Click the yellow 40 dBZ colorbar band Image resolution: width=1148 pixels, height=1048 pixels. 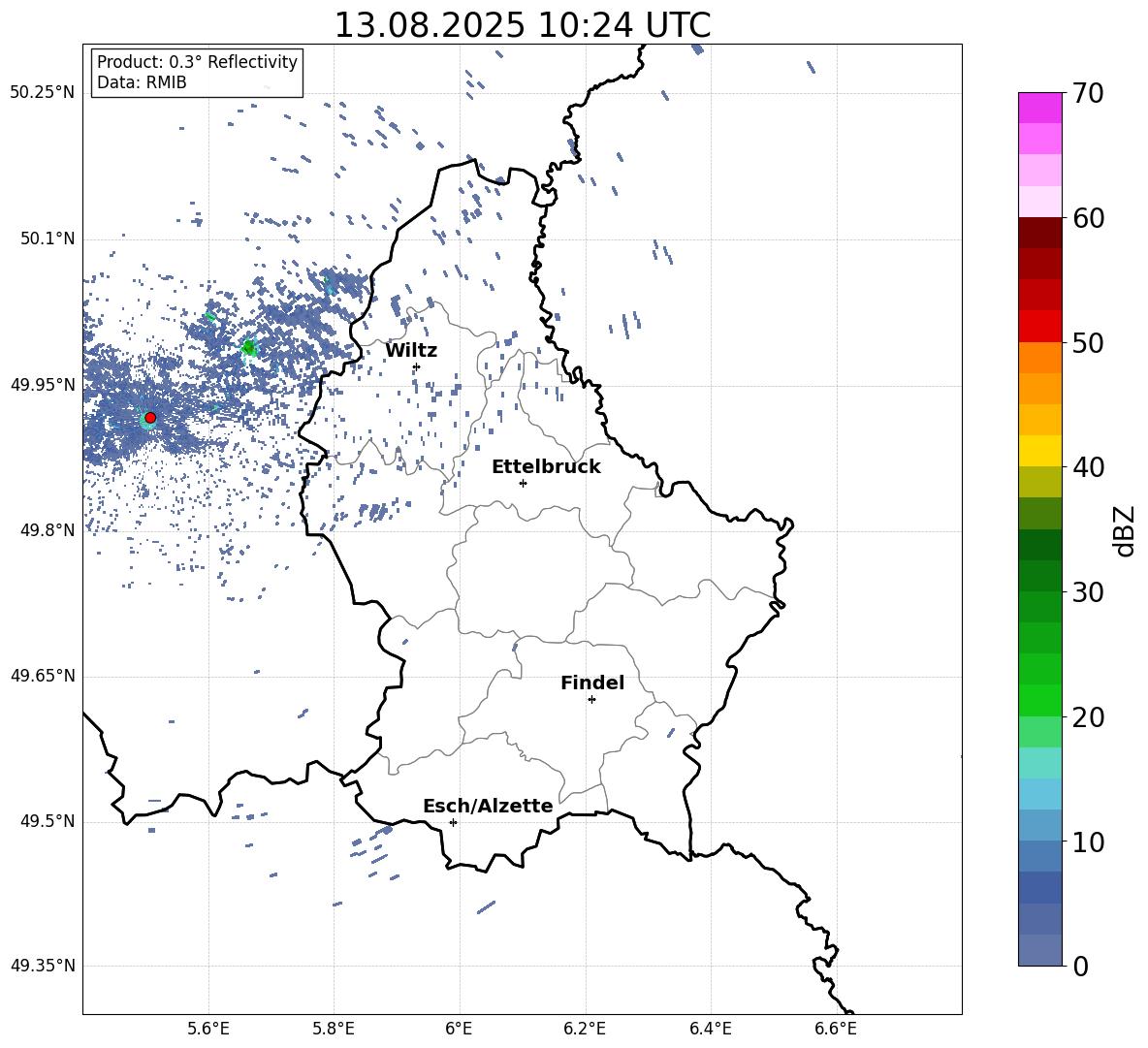1039,451
